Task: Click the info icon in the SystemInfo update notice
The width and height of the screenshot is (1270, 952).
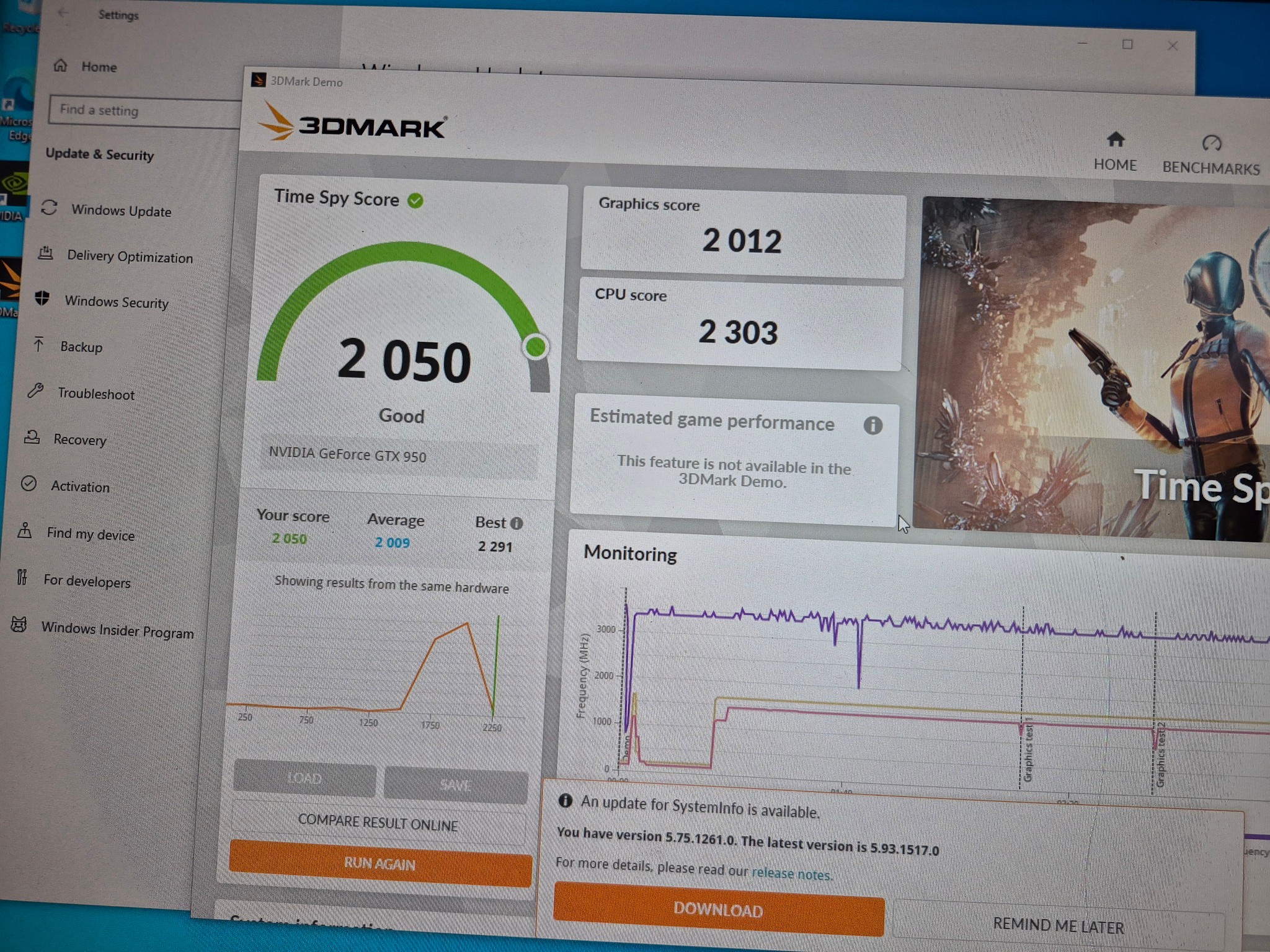Action: tap(565, 800)
